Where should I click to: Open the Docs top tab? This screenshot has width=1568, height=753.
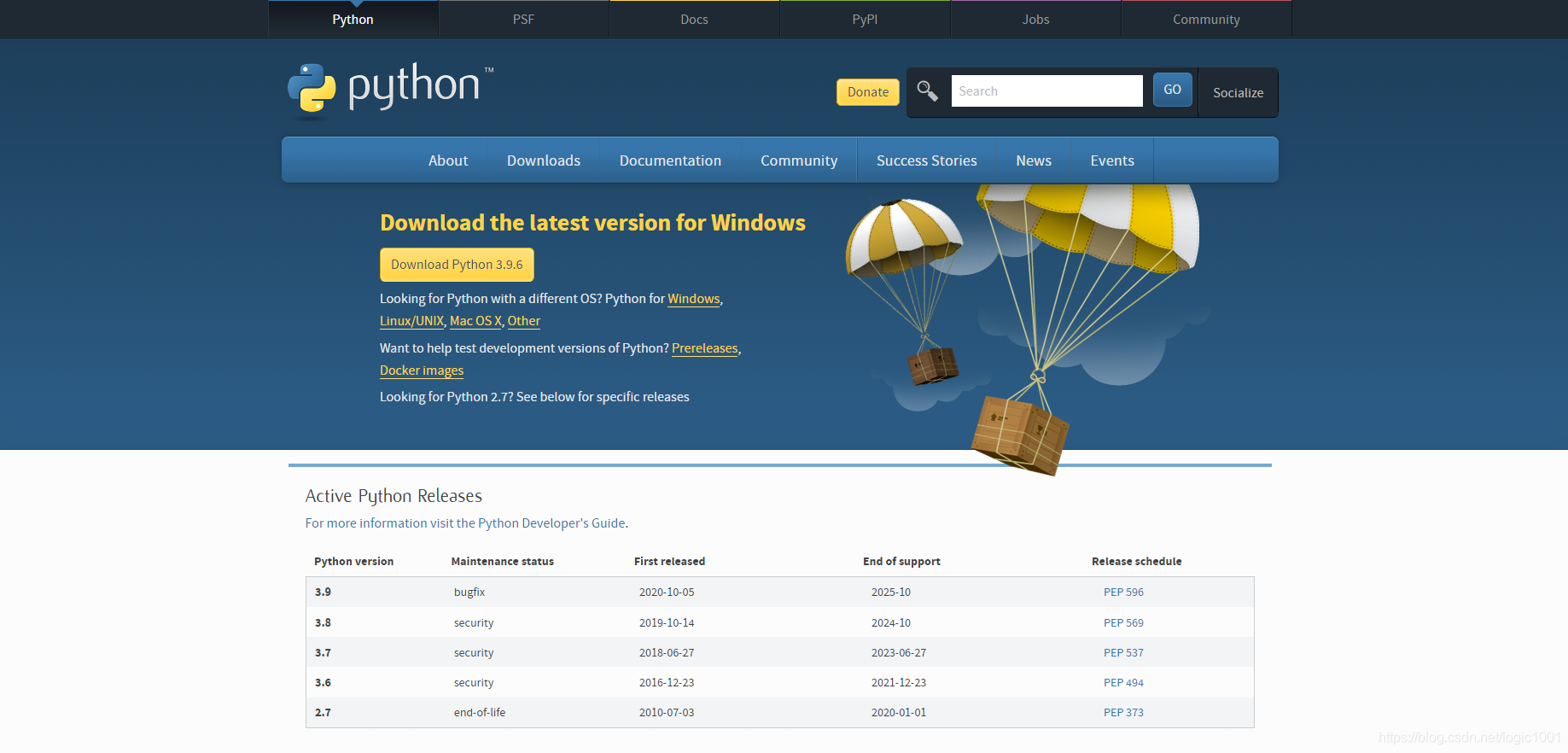[x=695, y=19]
